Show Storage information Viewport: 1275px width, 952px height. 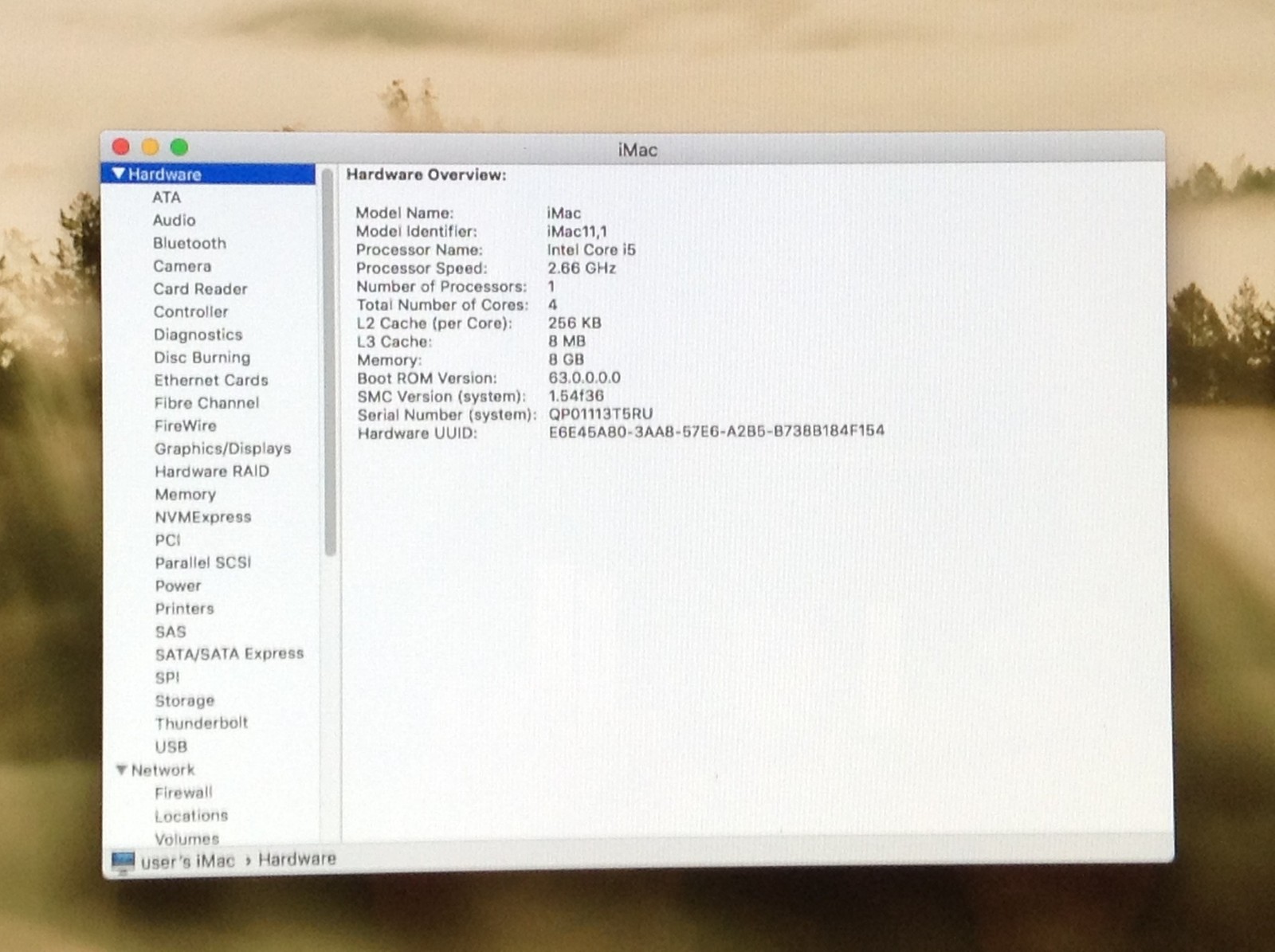point(185,700)
